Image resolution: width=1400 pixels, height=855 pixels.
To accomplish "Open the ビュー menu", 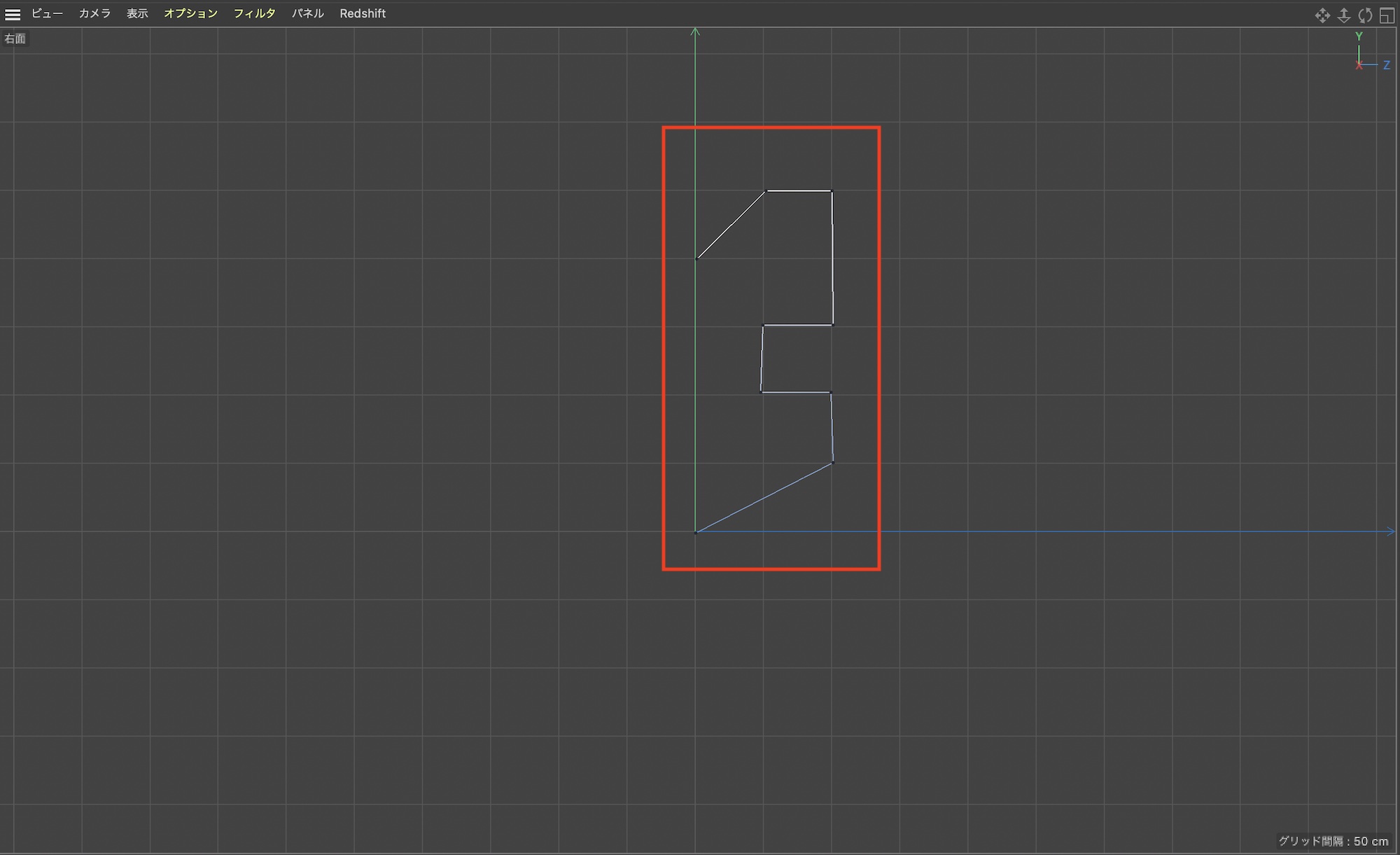I will 47,14.
